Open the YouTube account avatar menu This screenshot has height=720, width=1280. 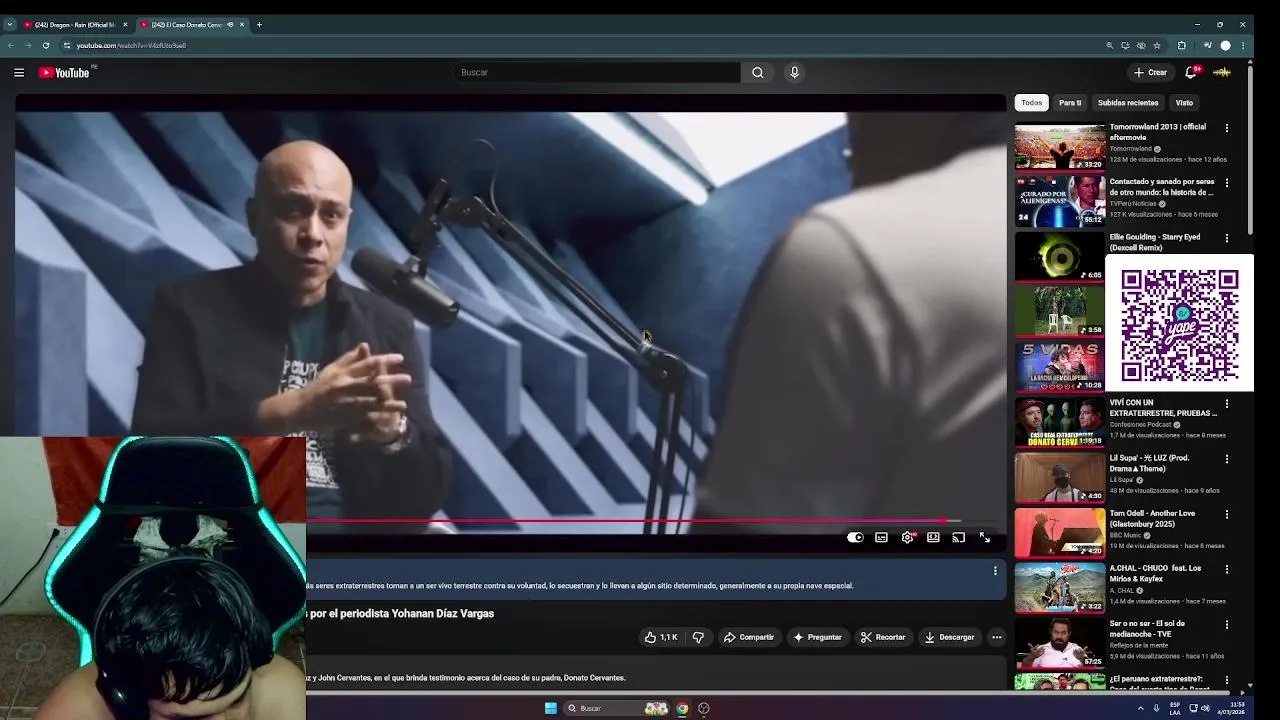(x=1222, y=72)
